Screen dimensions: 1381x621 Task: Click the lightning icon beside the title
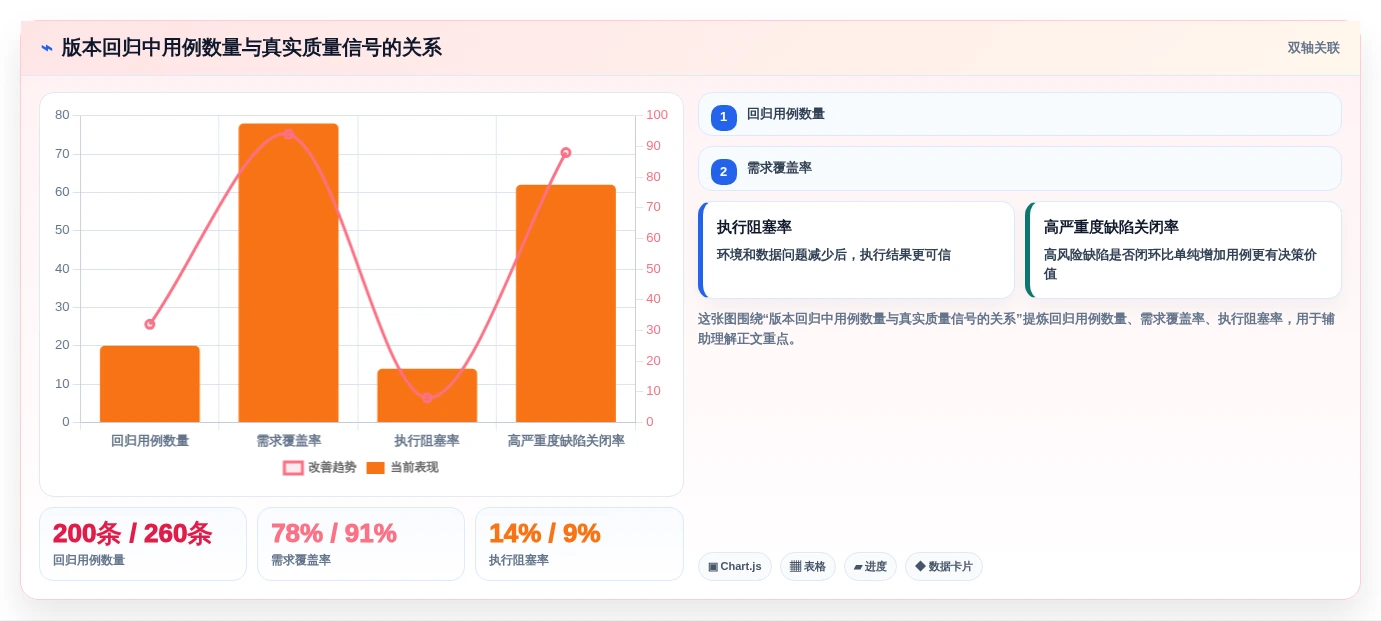pos(46,48)
